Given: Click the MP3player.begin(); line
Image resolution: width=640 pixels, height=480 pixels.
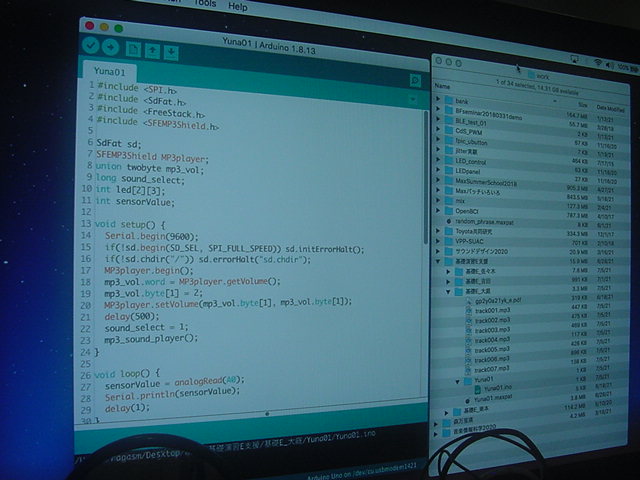Looking at the screenshot, I should coord(149,271).
